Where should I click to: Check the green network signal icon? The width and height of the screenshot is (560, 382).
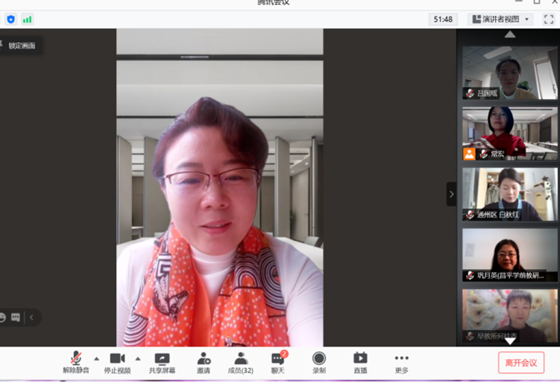tap(27, 19)
